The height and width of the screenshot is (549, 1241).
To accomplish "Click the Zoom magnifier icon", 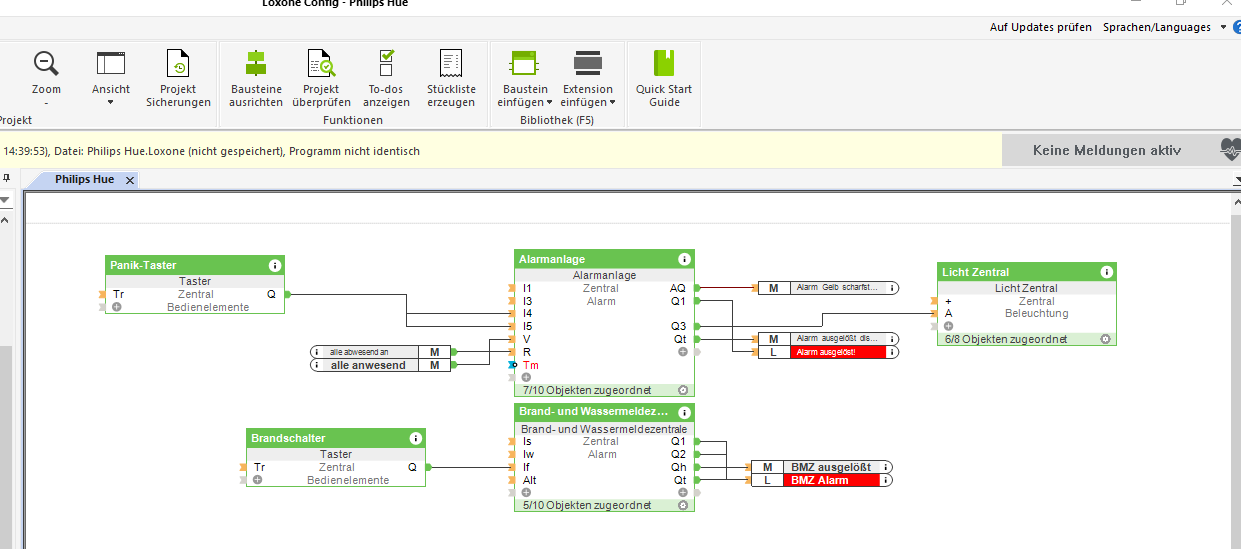I will point(46,64).
